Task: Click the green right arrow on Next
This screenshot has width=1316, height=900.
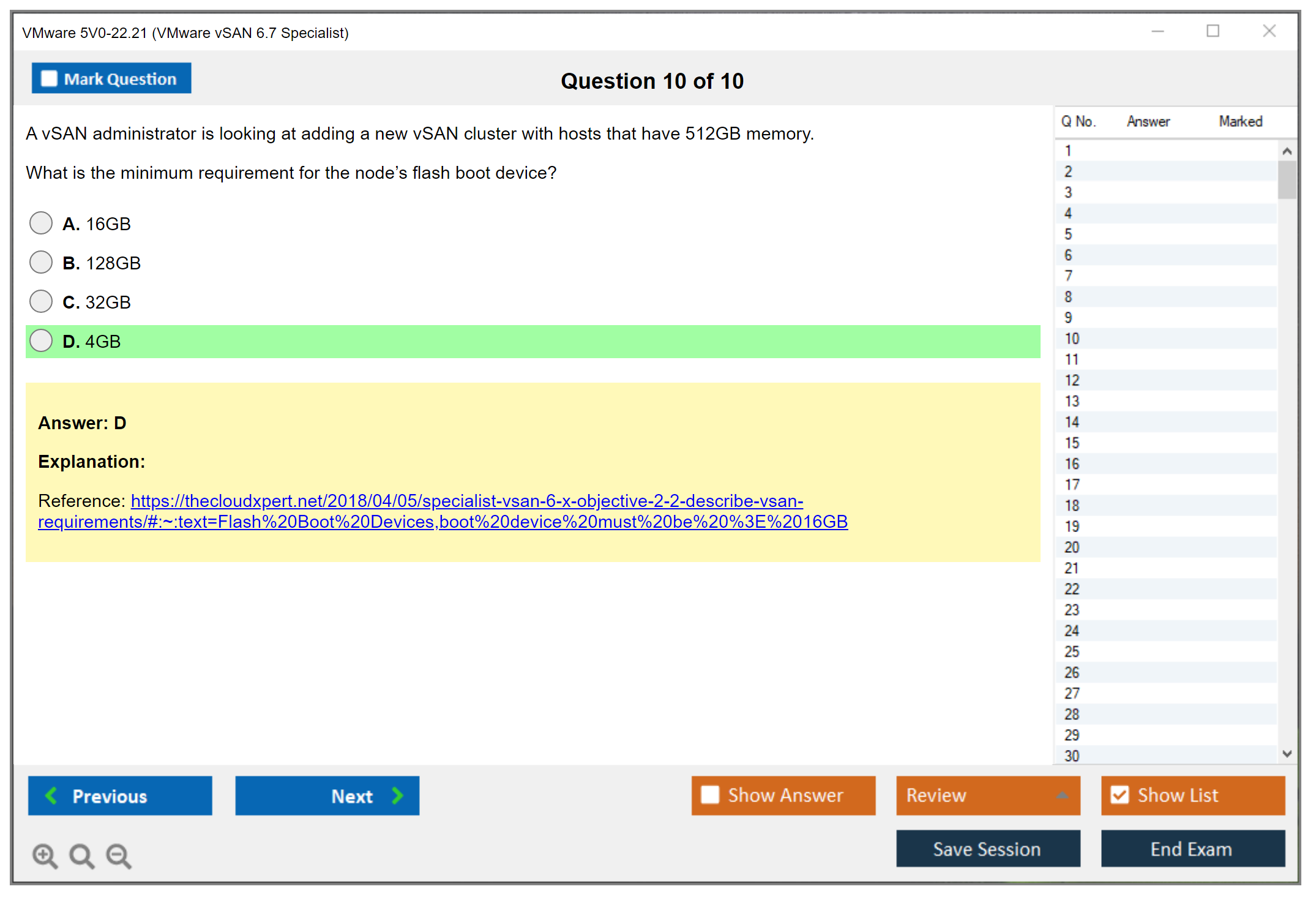Action: (x=398, y=795)
